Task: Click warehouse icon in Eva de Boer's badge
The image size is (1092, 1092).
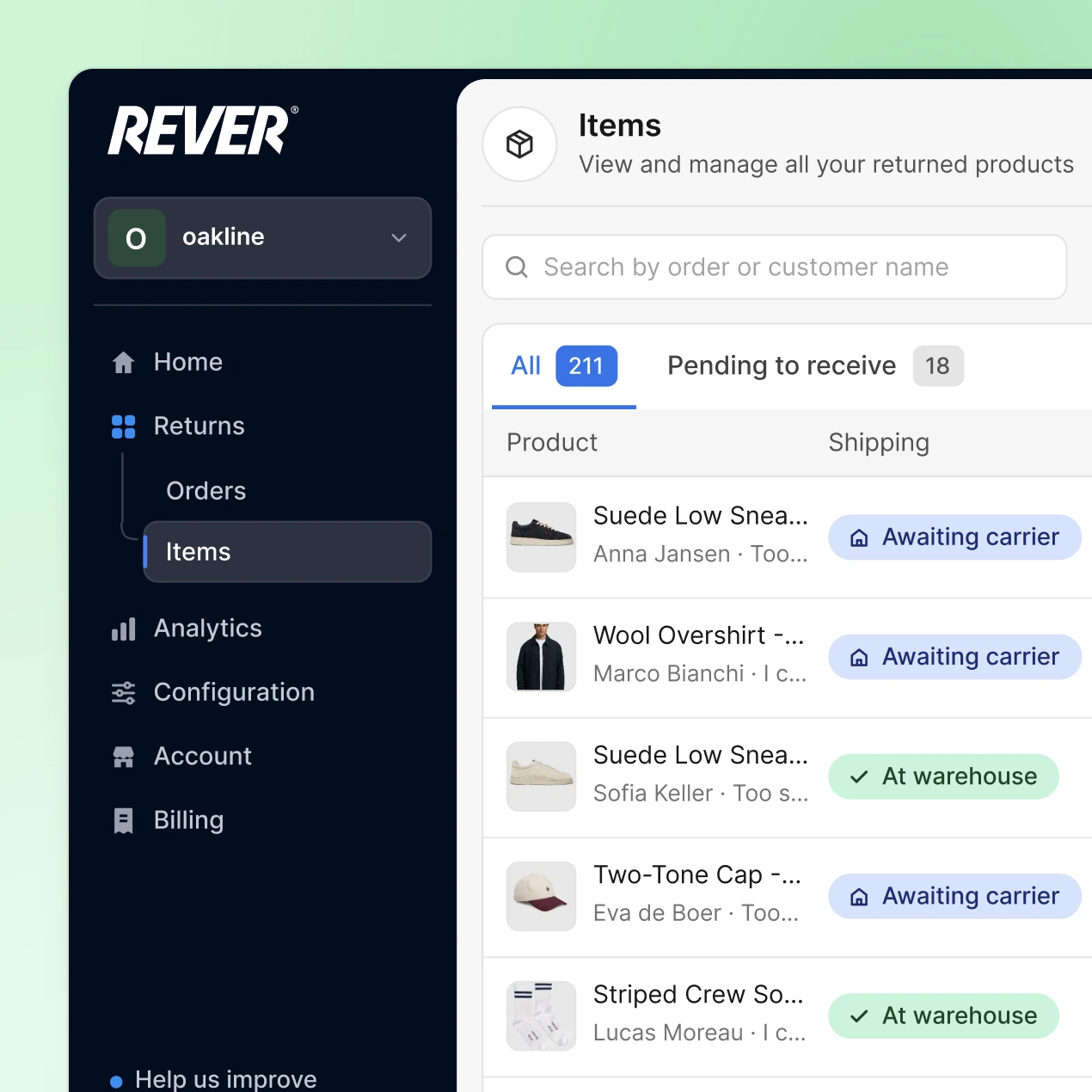Action: [x=859, y=897]
